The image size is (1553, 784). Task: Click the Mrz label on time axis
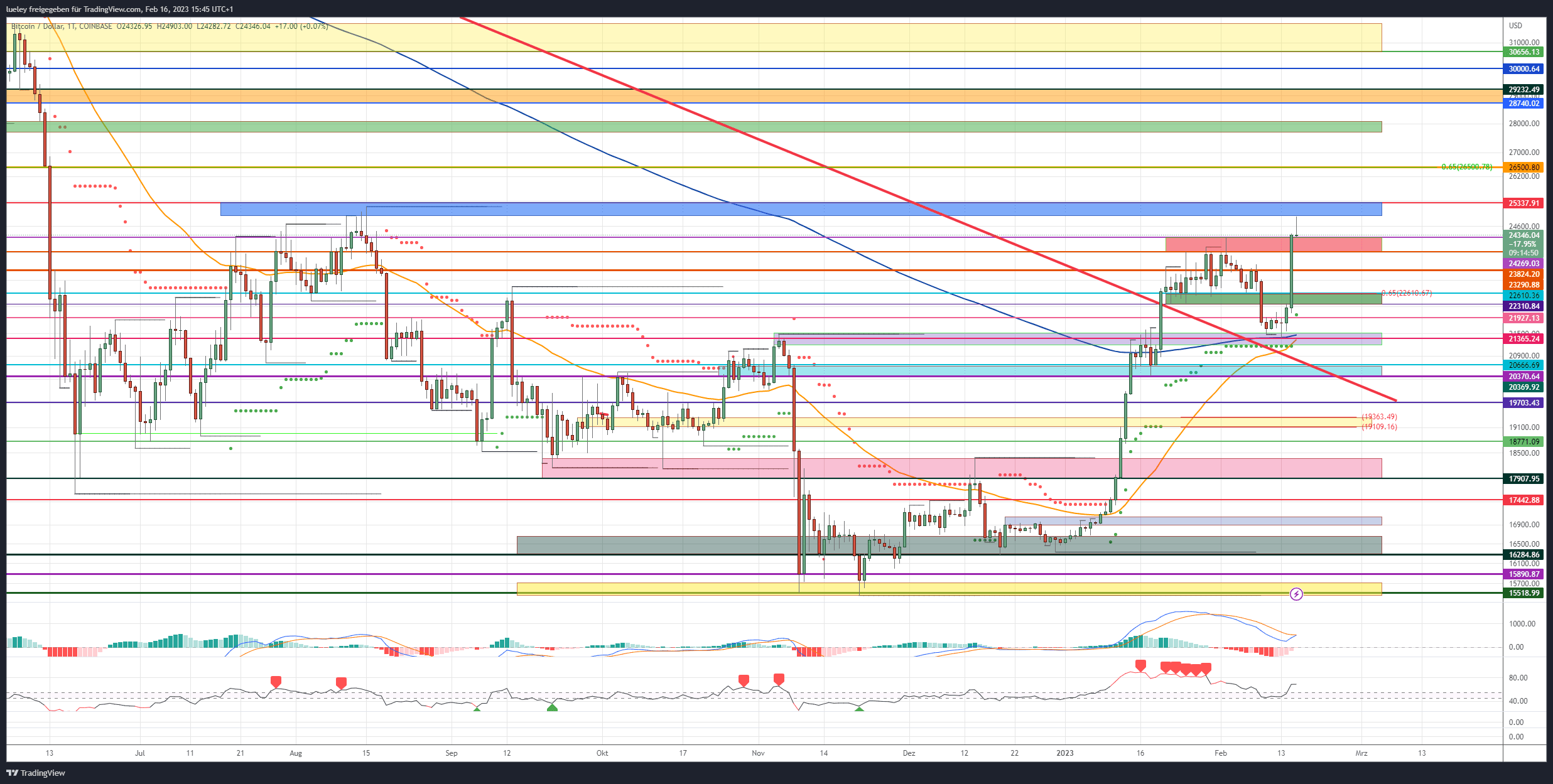pyautogui.click(x=1361, y=753)
